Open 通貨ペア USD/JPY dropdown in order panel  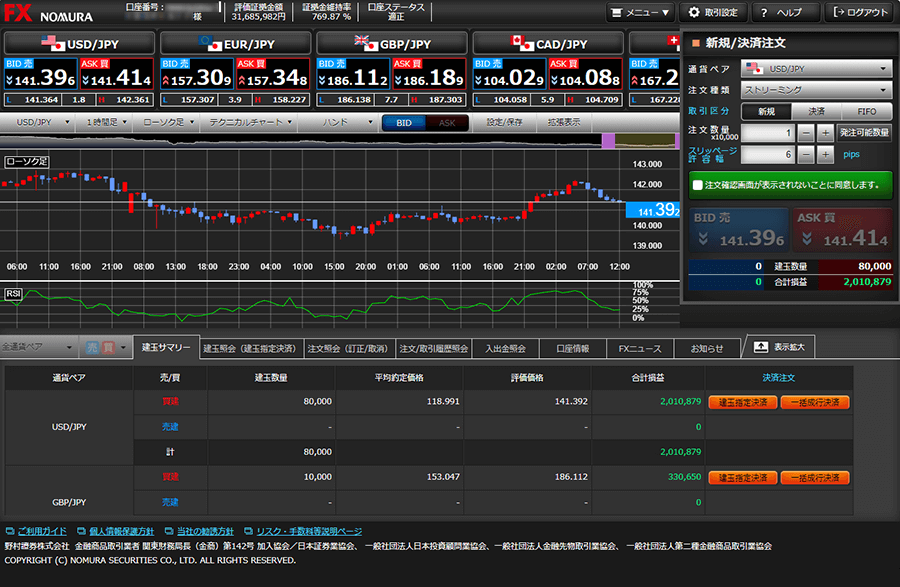pyautogui.click(x=816, y=69)
